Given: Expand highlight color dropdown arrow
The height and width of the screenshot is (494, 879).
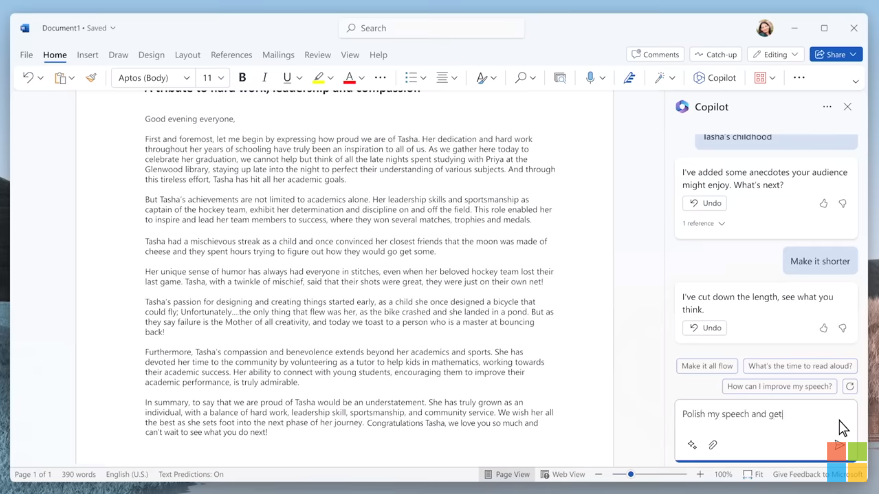Looking at the screenshot, I should [331, 78].
